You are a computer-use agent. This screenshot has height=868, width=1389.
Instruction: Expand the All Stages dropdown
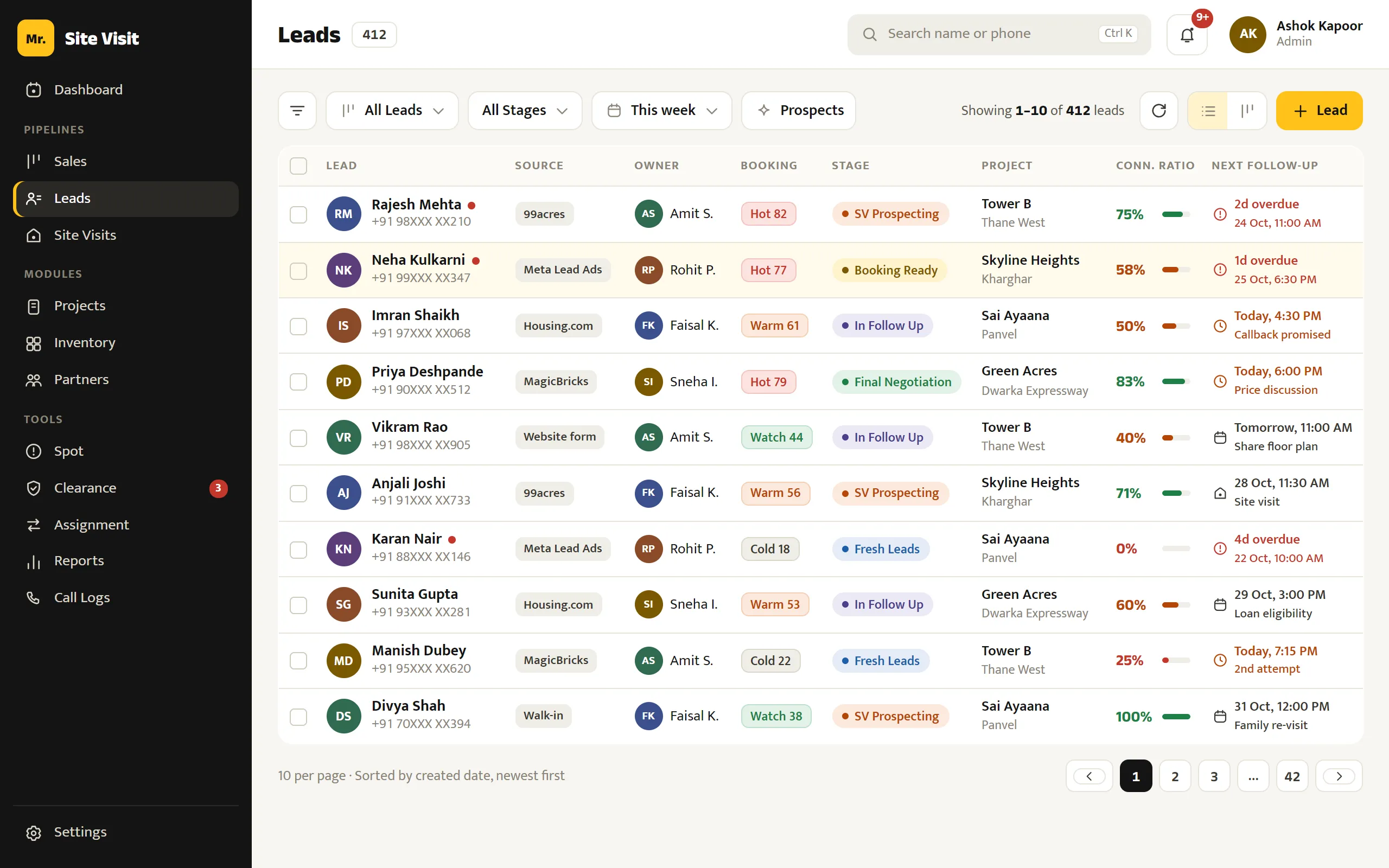pos(525,110)
